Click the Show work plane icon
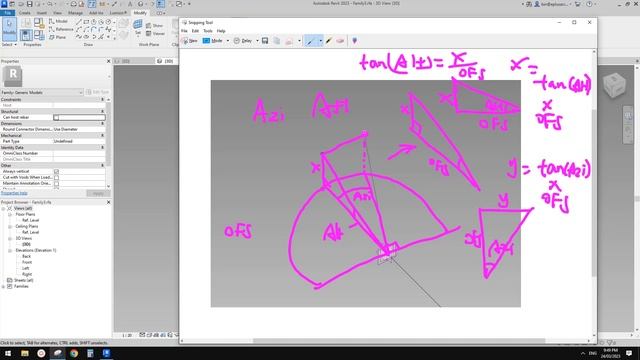 click(155, 25)
